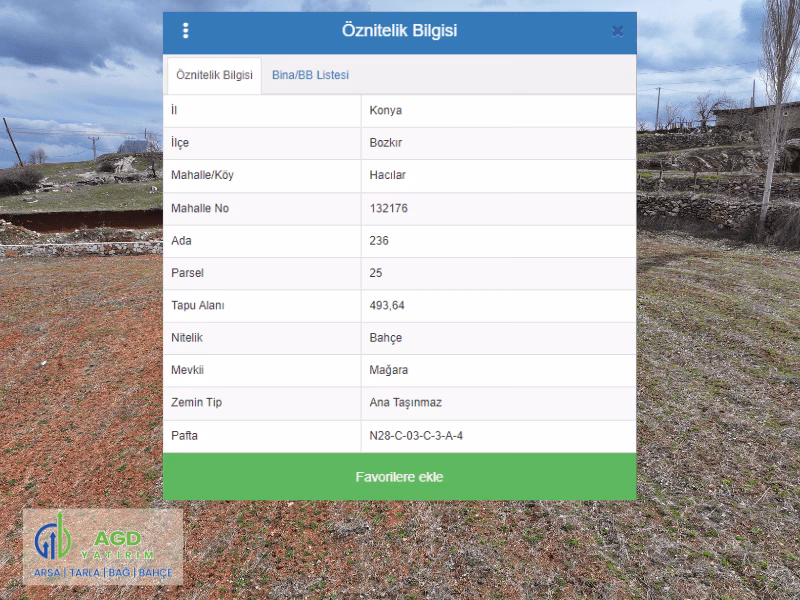Open the three-dot options menu
Viewport: 800px width, 600px height.
coord(186,31)
